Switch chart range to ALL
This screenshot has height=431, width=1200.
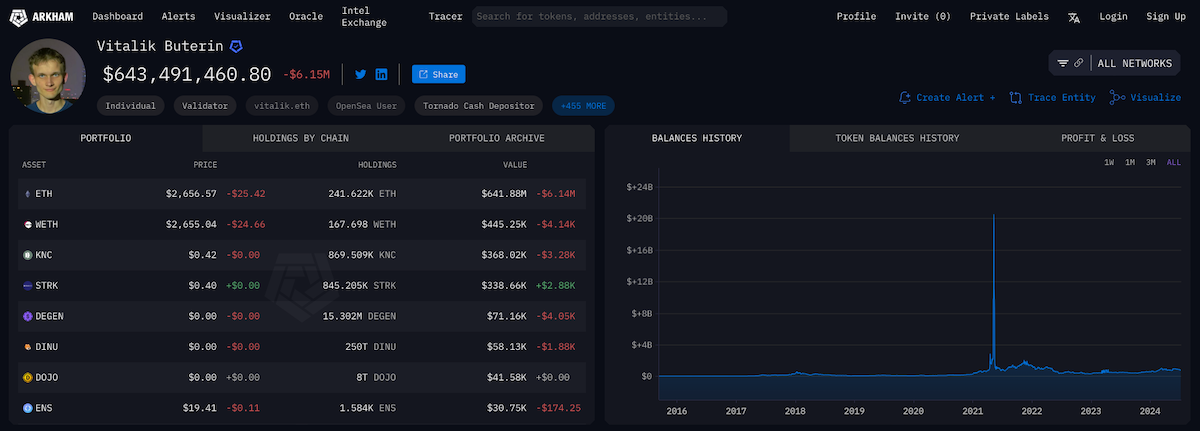tap(1173, 162)
